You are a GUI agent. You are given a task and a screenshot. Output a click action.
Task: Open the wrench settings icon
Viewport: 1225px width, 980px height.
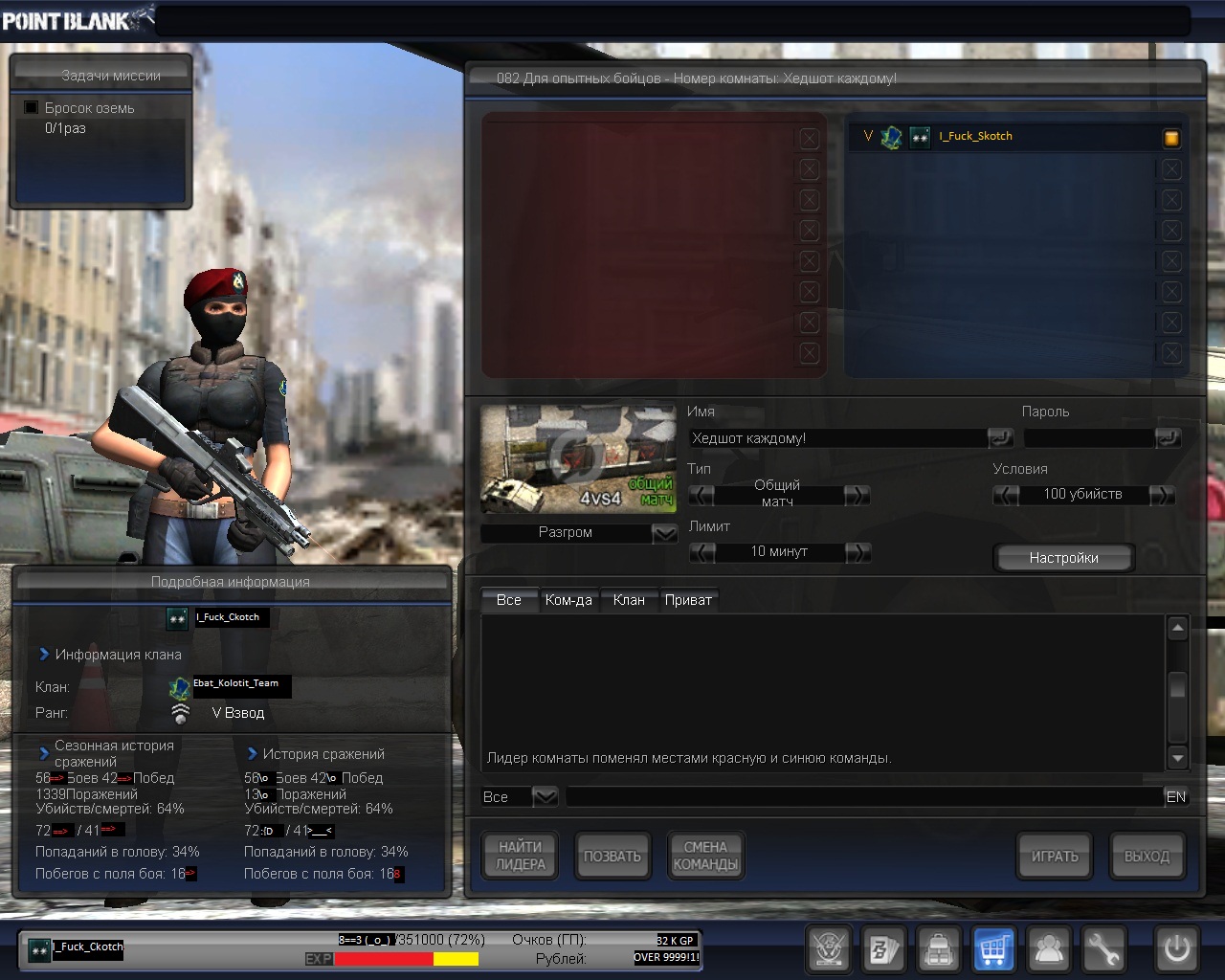(1103, 950)
